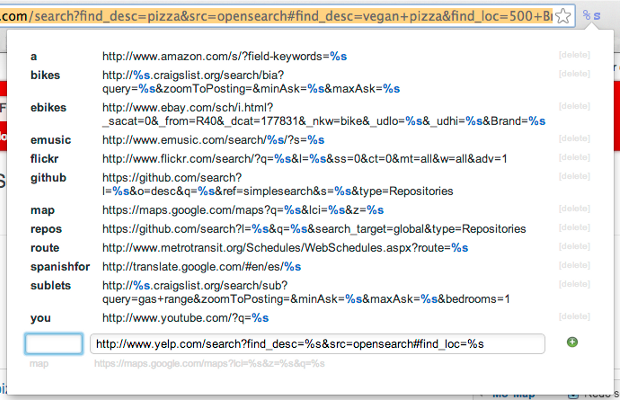Select the 'a' keyword entry
This screenshot has width=620, height=400.
(x=34, y=57)
